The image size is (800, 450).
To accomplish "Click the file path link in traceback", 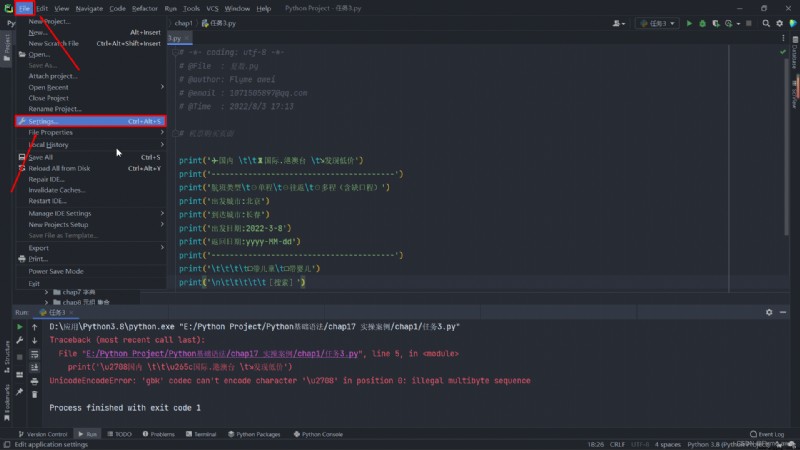I will (222, 354).
